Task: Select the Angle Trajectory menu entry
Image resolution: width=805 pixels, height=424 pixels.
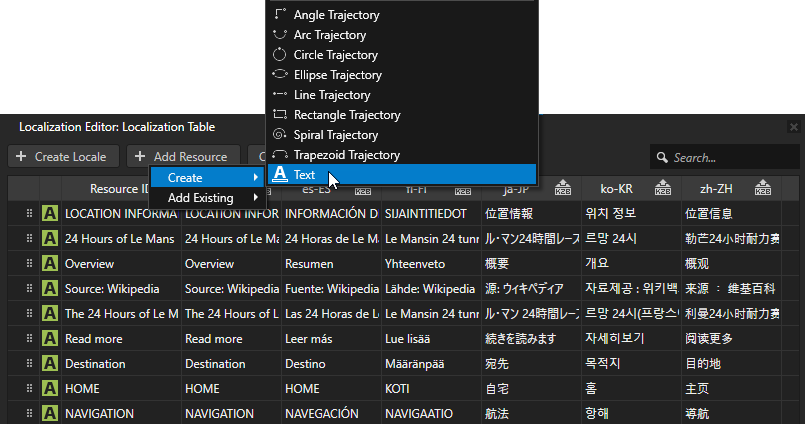Action: click(x=335, y=15)
